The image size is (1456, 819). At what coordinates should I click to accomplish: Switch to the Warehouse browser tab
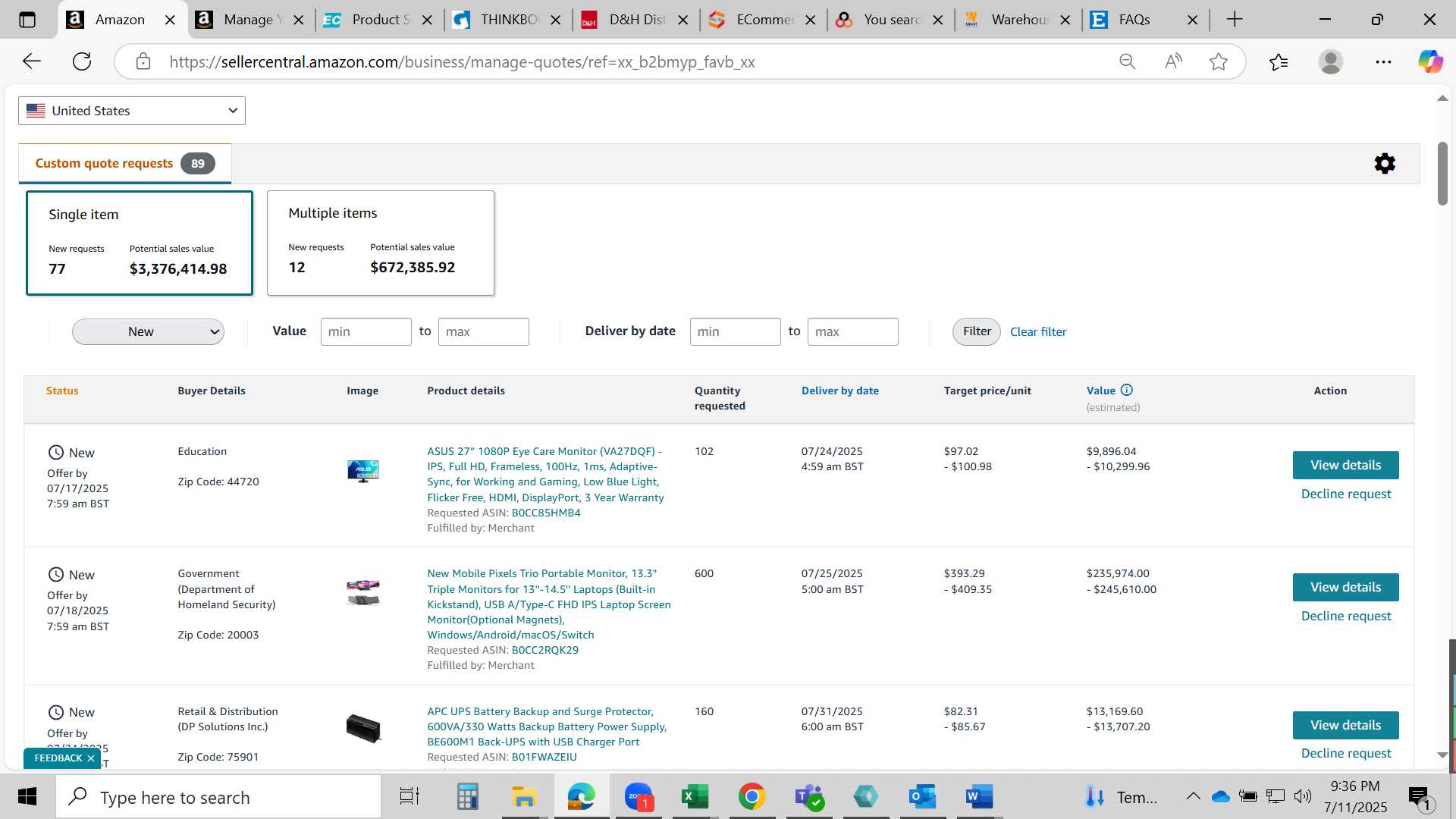(1016, 20)
